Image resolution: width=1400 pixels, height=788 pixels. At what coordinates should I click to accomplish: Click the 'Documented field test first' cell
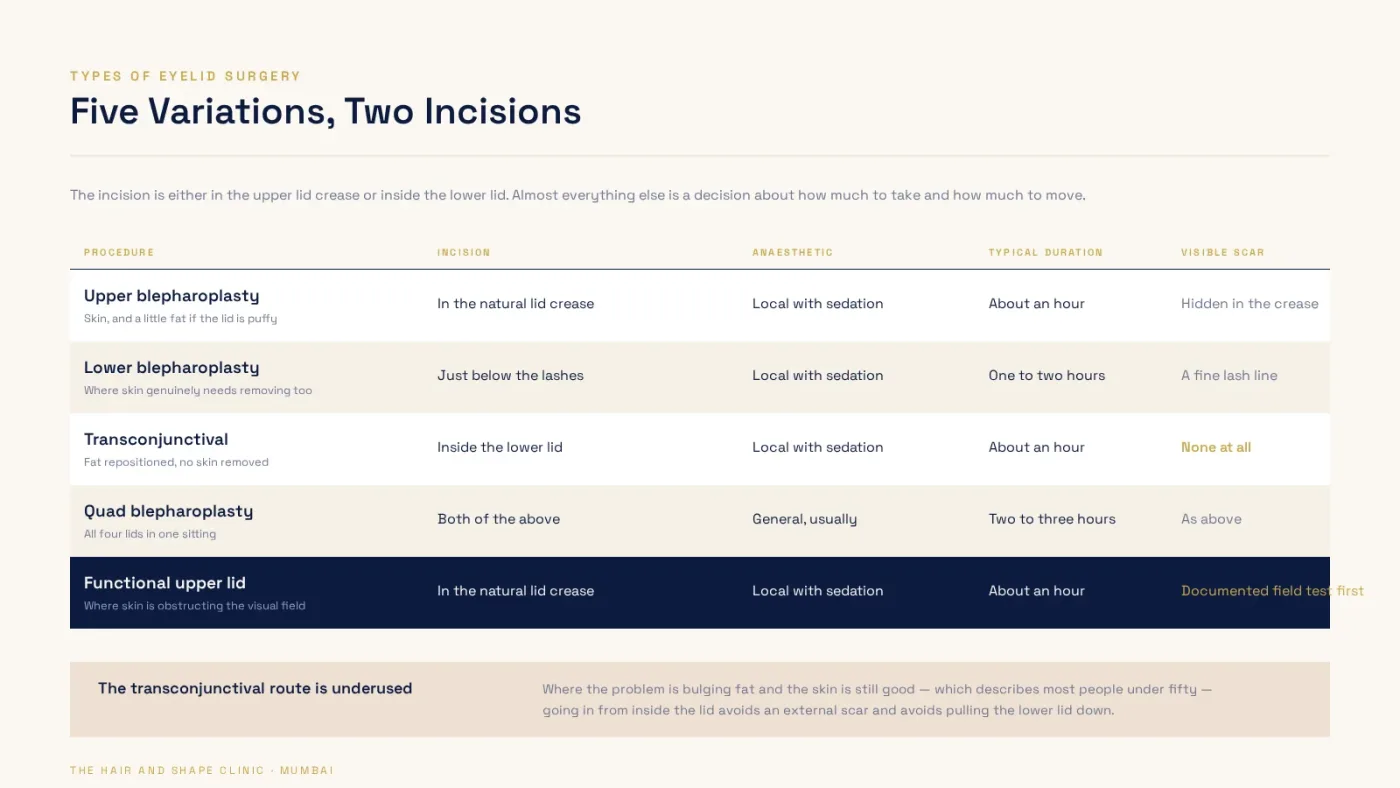[x=1272, y=591]
